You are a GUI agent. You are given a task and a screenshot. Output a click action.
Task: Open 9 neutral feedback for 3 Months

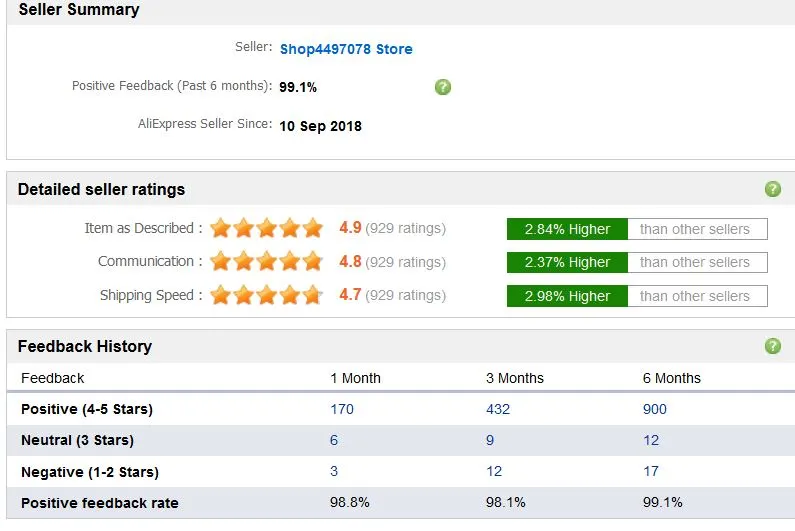click(490, 440)
